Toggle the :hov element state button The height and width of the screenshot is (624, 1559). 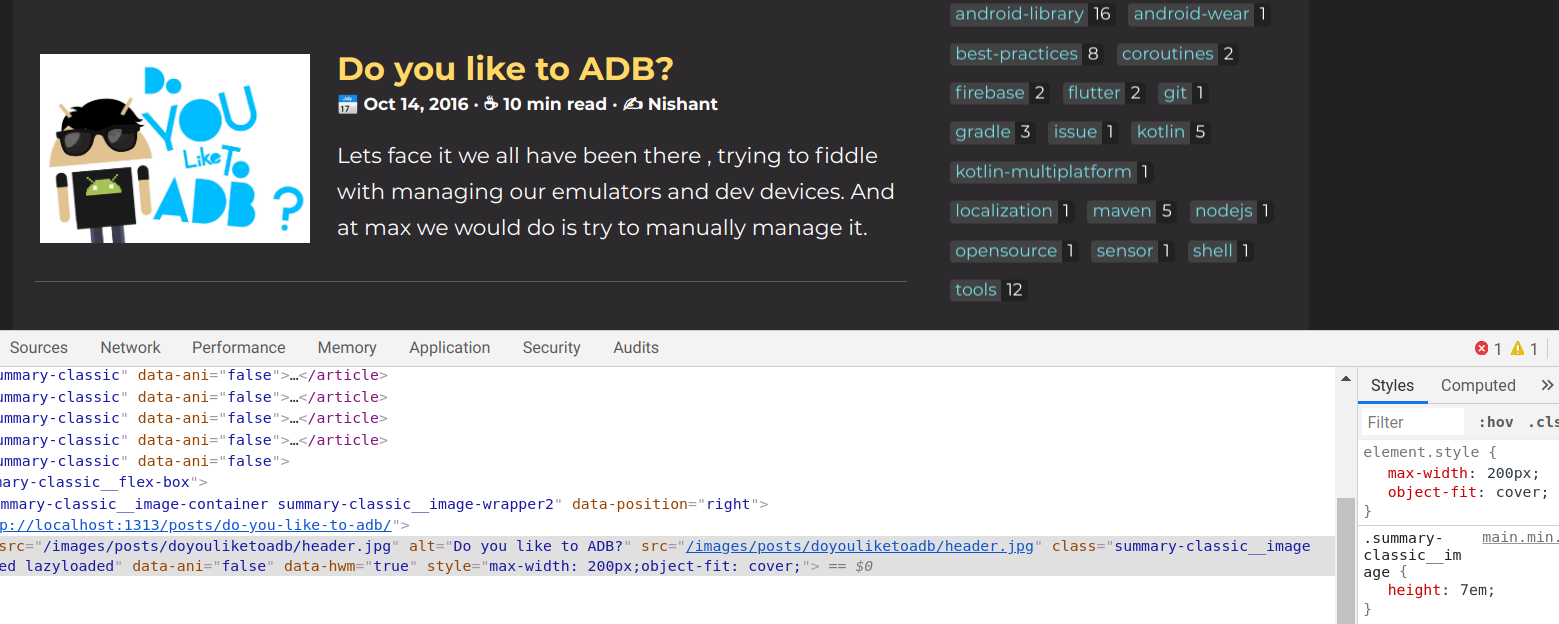[1496, 422]
